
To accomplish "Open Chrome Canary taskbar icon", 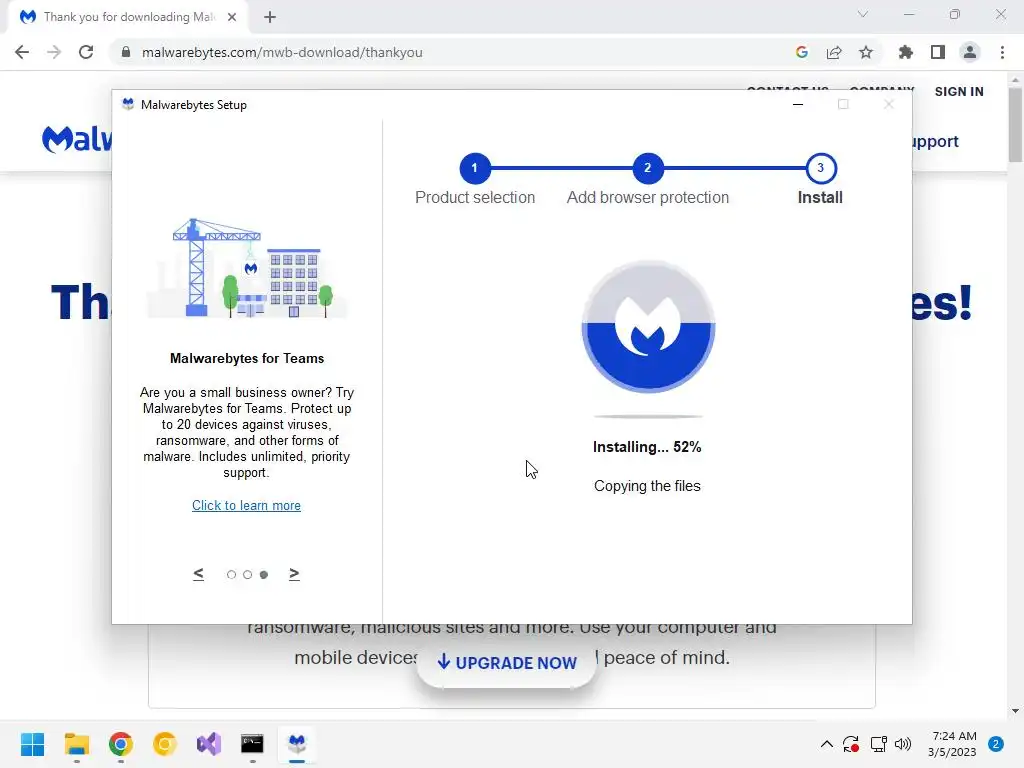I will [x=165, y=744].
